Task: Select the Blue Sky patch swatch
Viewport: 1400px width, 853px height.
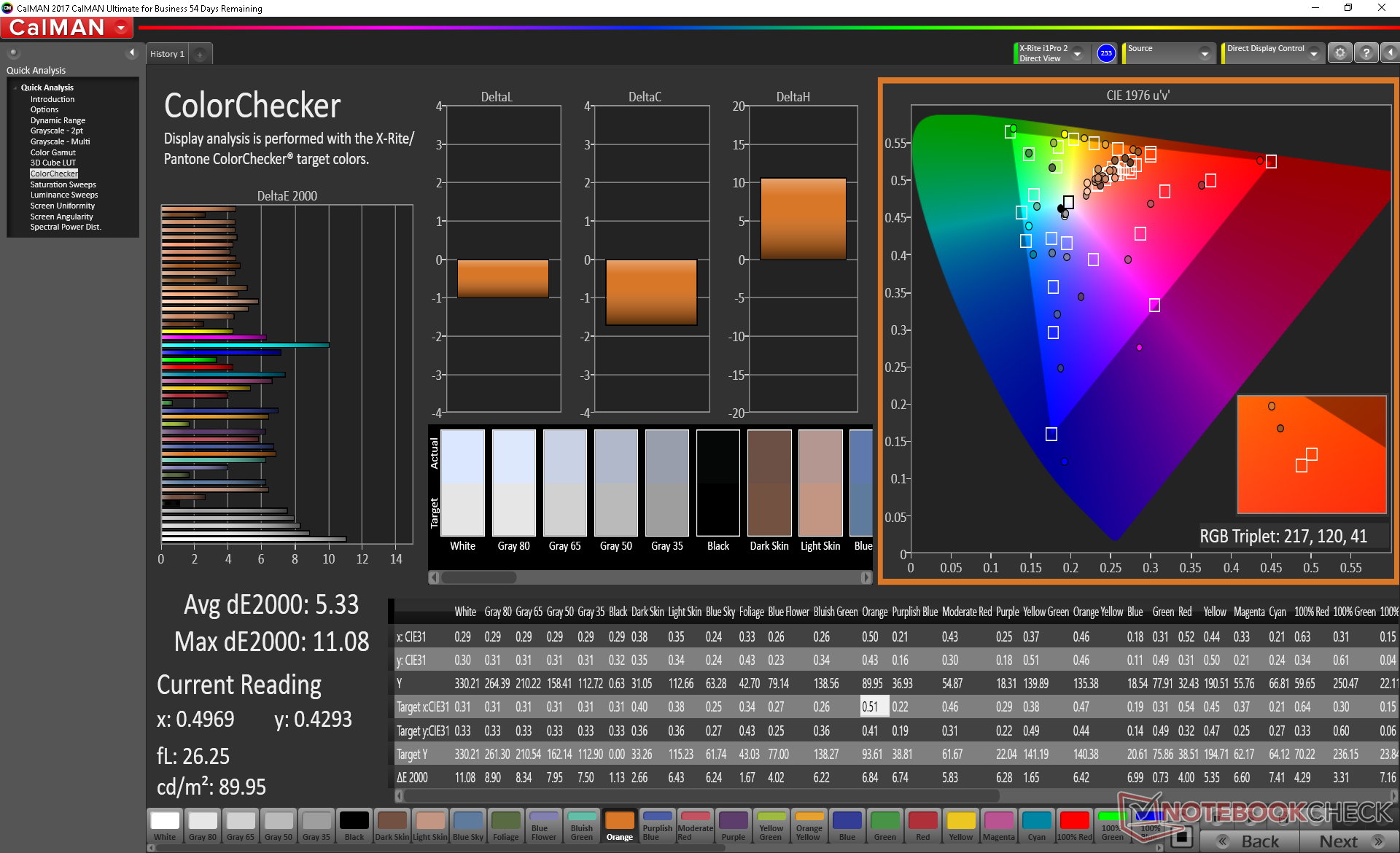Action: pos(468,826)
